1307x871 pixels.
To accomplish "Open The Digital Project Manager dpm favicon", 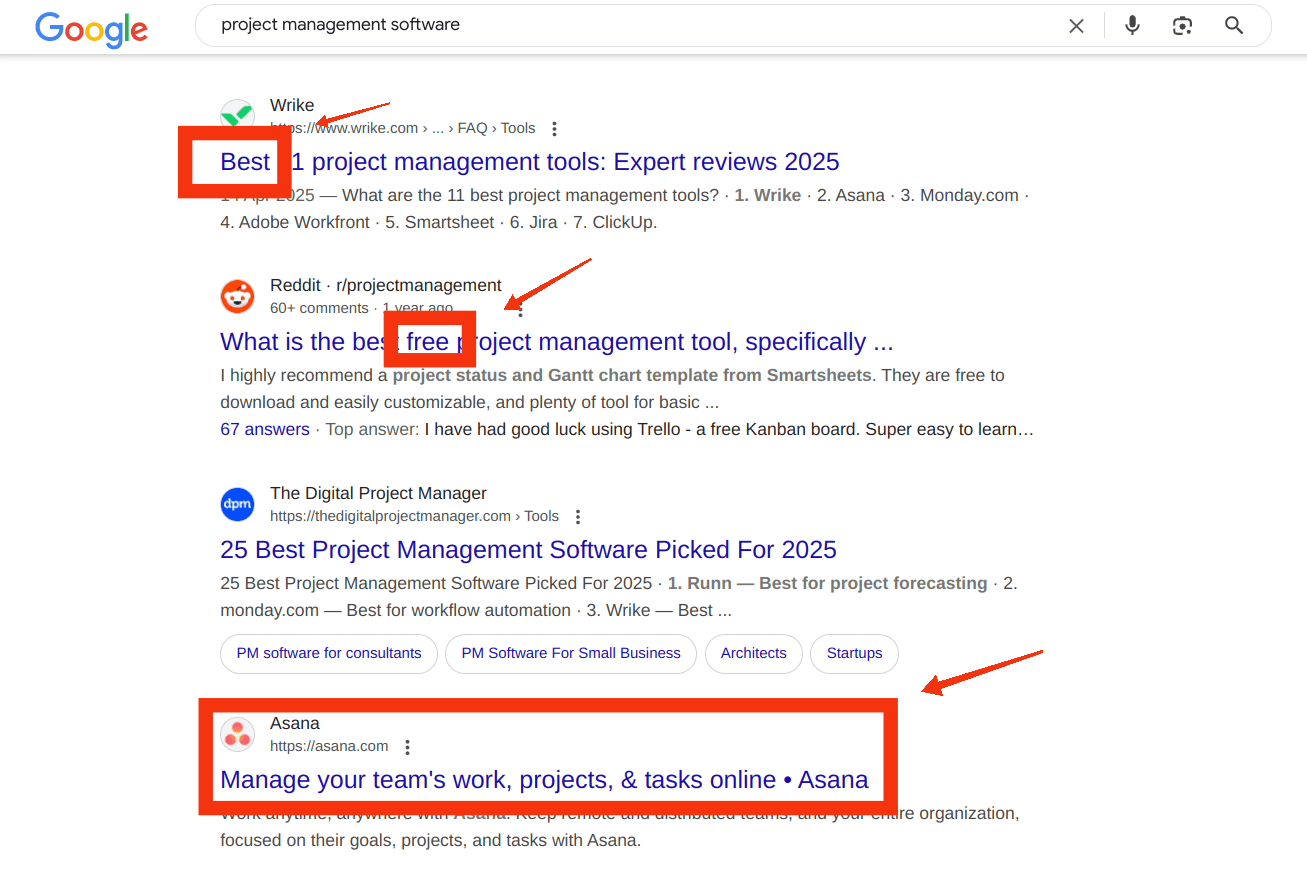I will [x=237, y=504].
